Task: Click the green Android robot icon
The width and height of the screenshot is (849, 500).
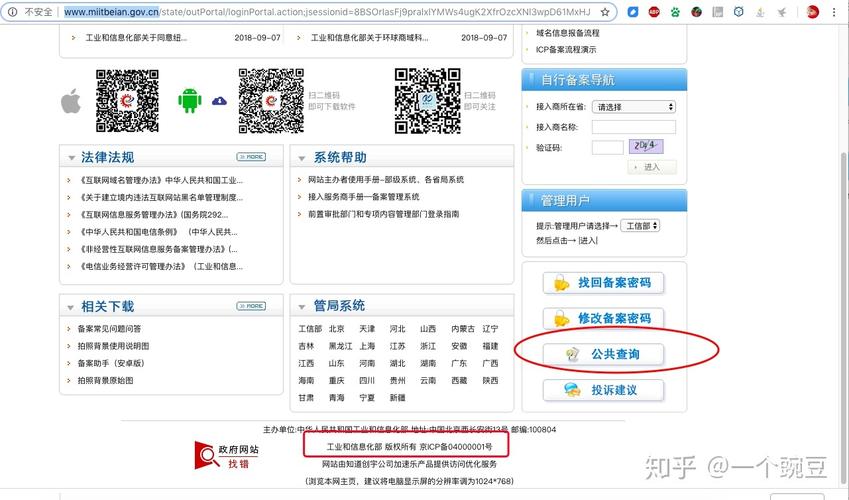Action: (190, 100)
